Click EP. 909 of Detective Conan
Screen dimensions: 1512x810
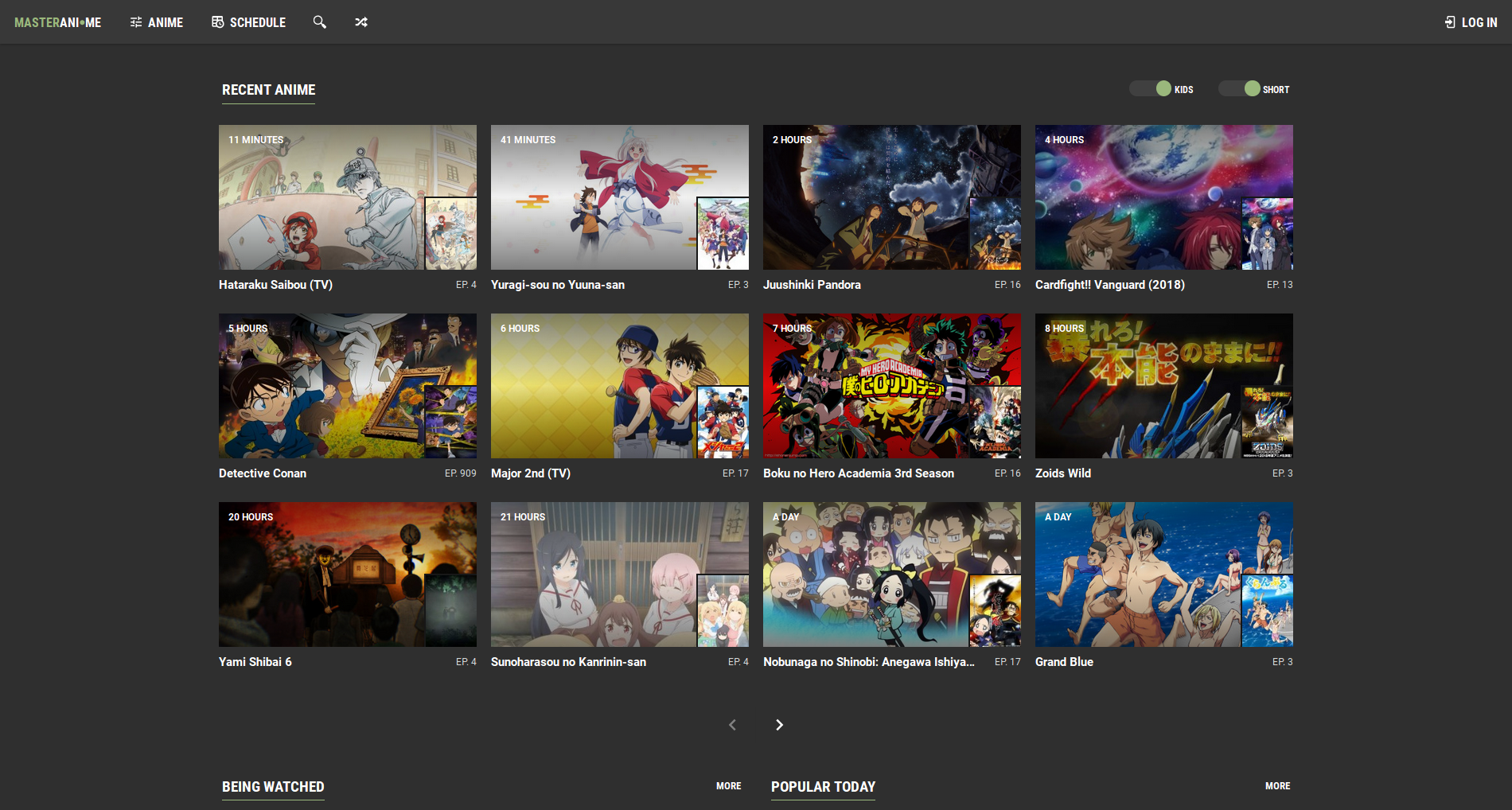point(461,473)
